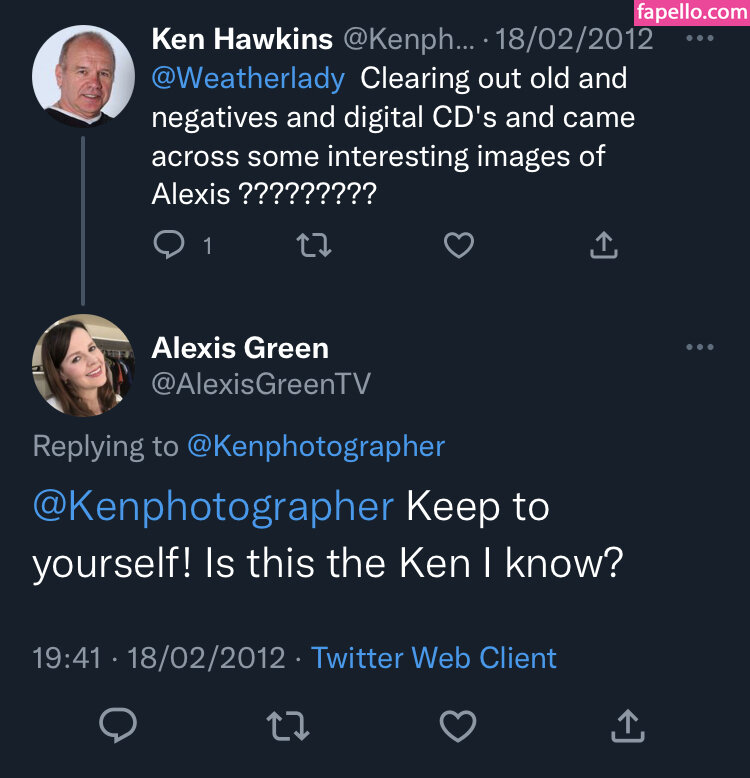This screenshot has width=750, height=778.
Task: Reply to Alexis Green's tweet
Action: pyautogui.click(x=118, y=726)
